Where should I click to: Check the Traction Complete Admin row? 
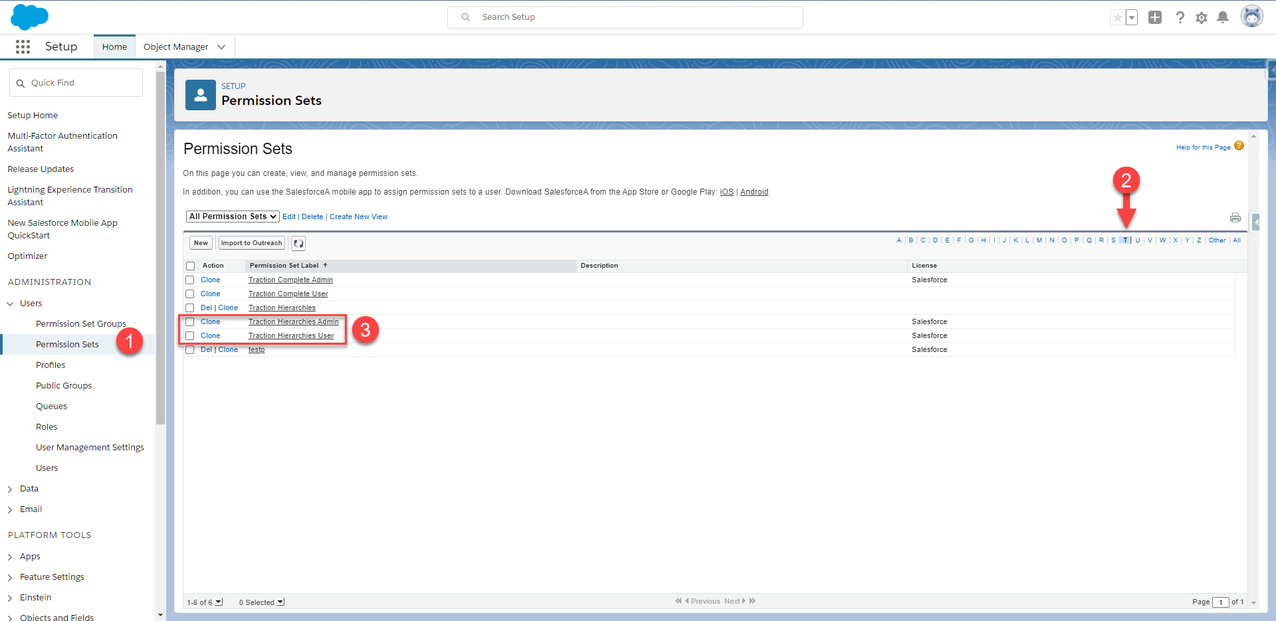pyautogui.click(x=190, y=280)
